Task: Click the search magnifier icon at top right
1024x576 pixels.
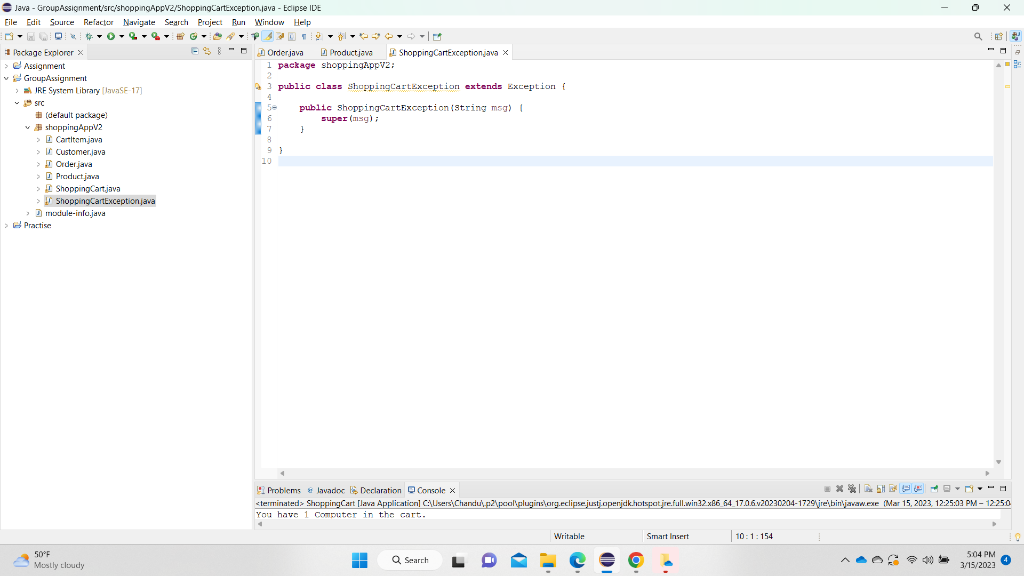Action: tap(978, 37)
